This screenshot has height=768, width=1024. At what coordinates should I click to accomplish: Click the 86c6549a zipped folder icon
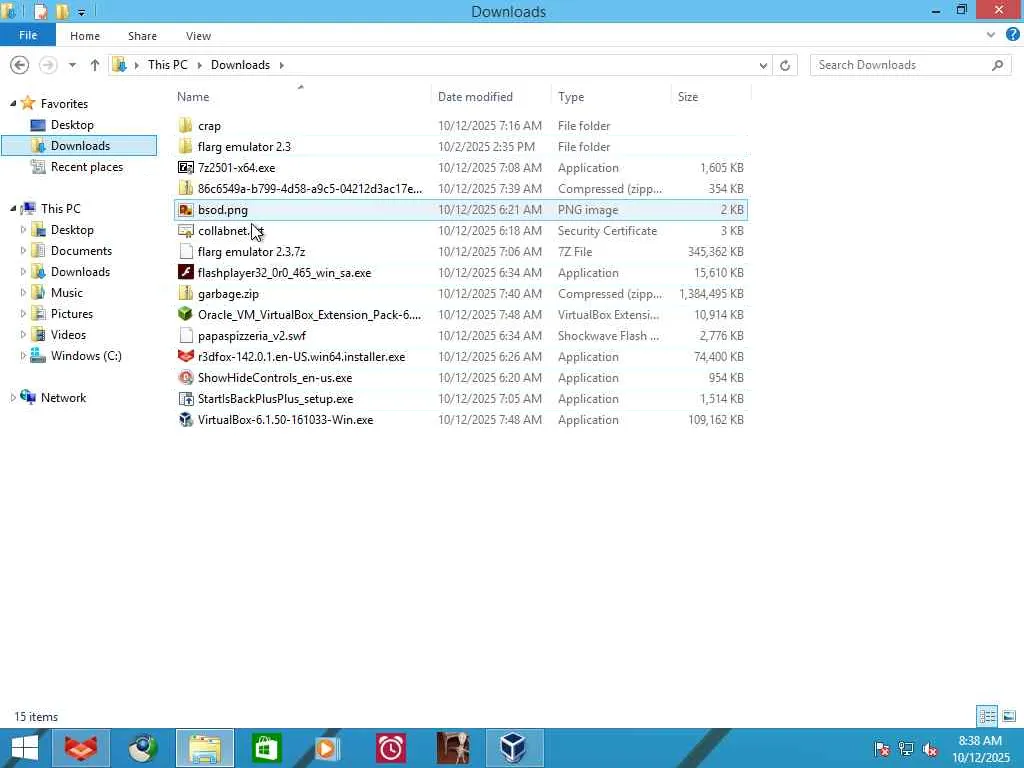185,189
